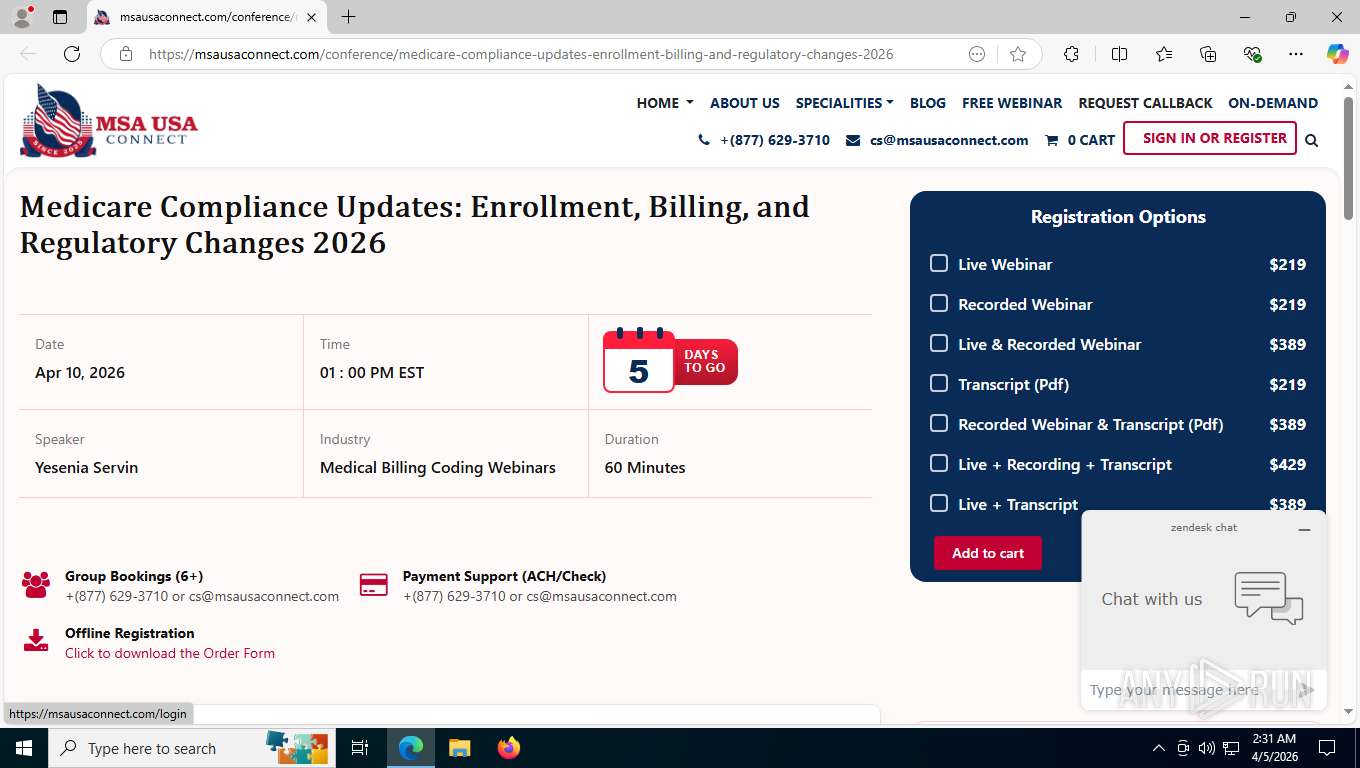
Task: Open the Copilot sidebar icon
Action: pyautogui.click(x=1337, y=54)
